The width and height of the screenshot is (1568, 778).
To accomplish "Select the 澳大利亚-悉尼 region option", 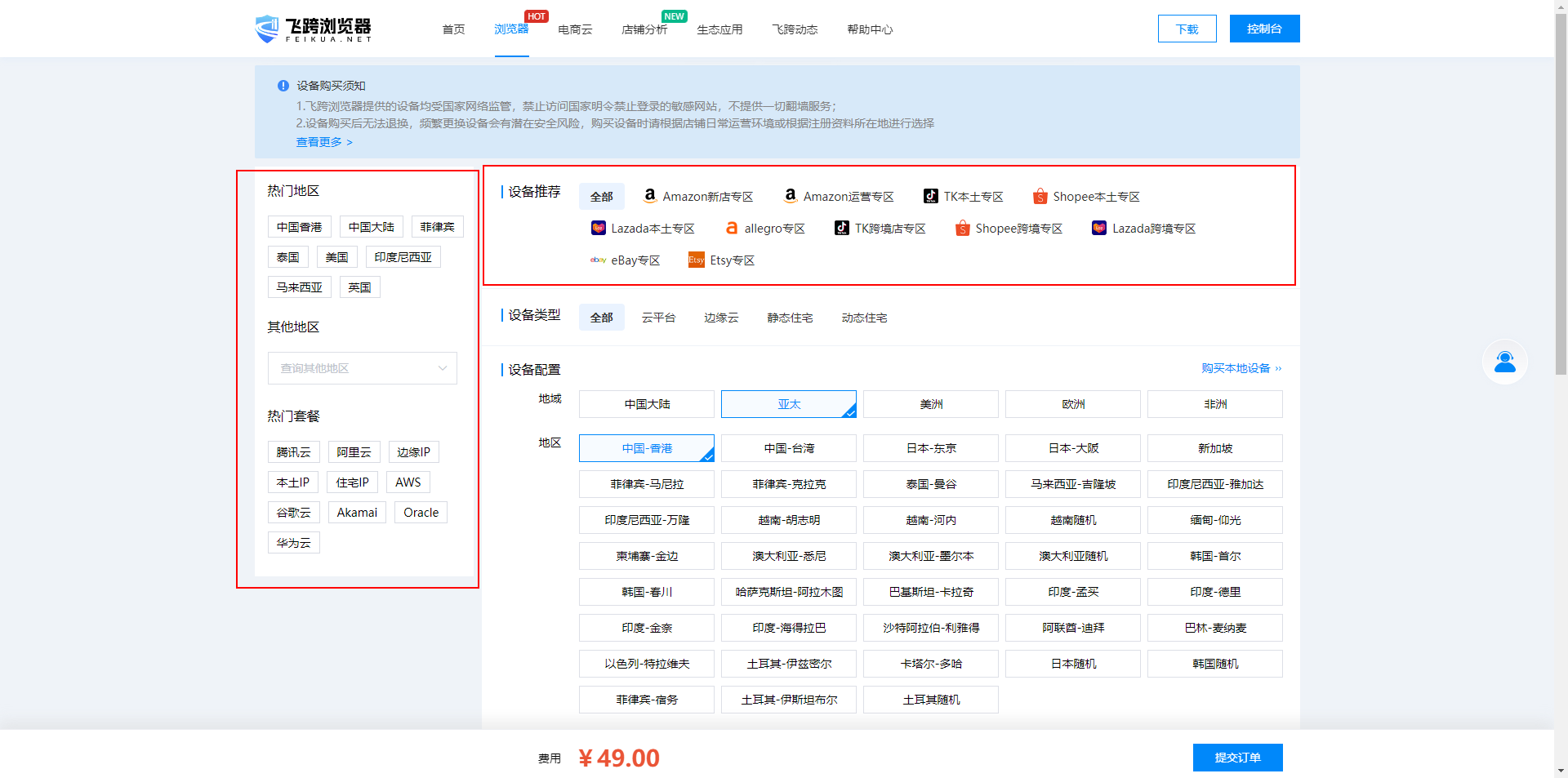I will (x=789, y=556).
